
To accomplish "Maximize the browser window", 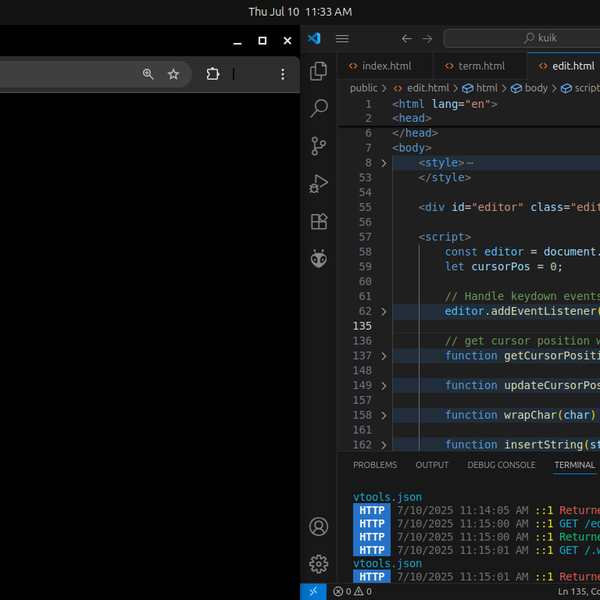I will (262, 41).
